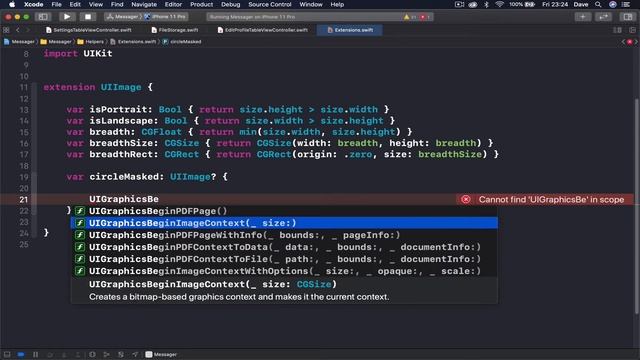
Task: Pick UIGraphicsBeginPDFContextToFile completion
Action: [x=284, y=259]
